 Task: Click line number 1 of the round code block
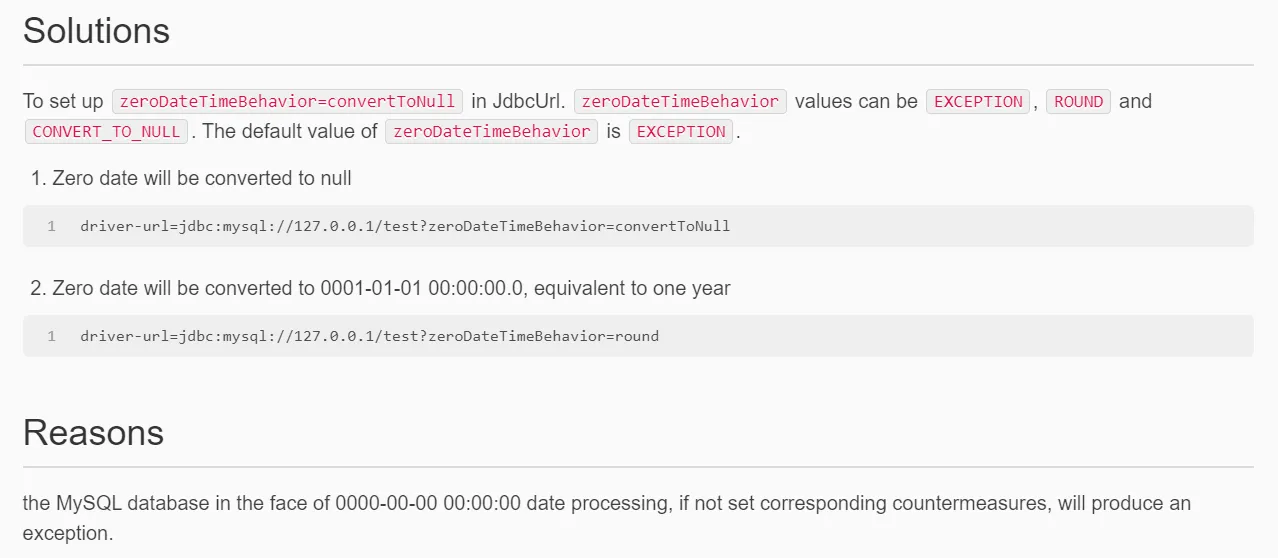[x=51, y=336]
